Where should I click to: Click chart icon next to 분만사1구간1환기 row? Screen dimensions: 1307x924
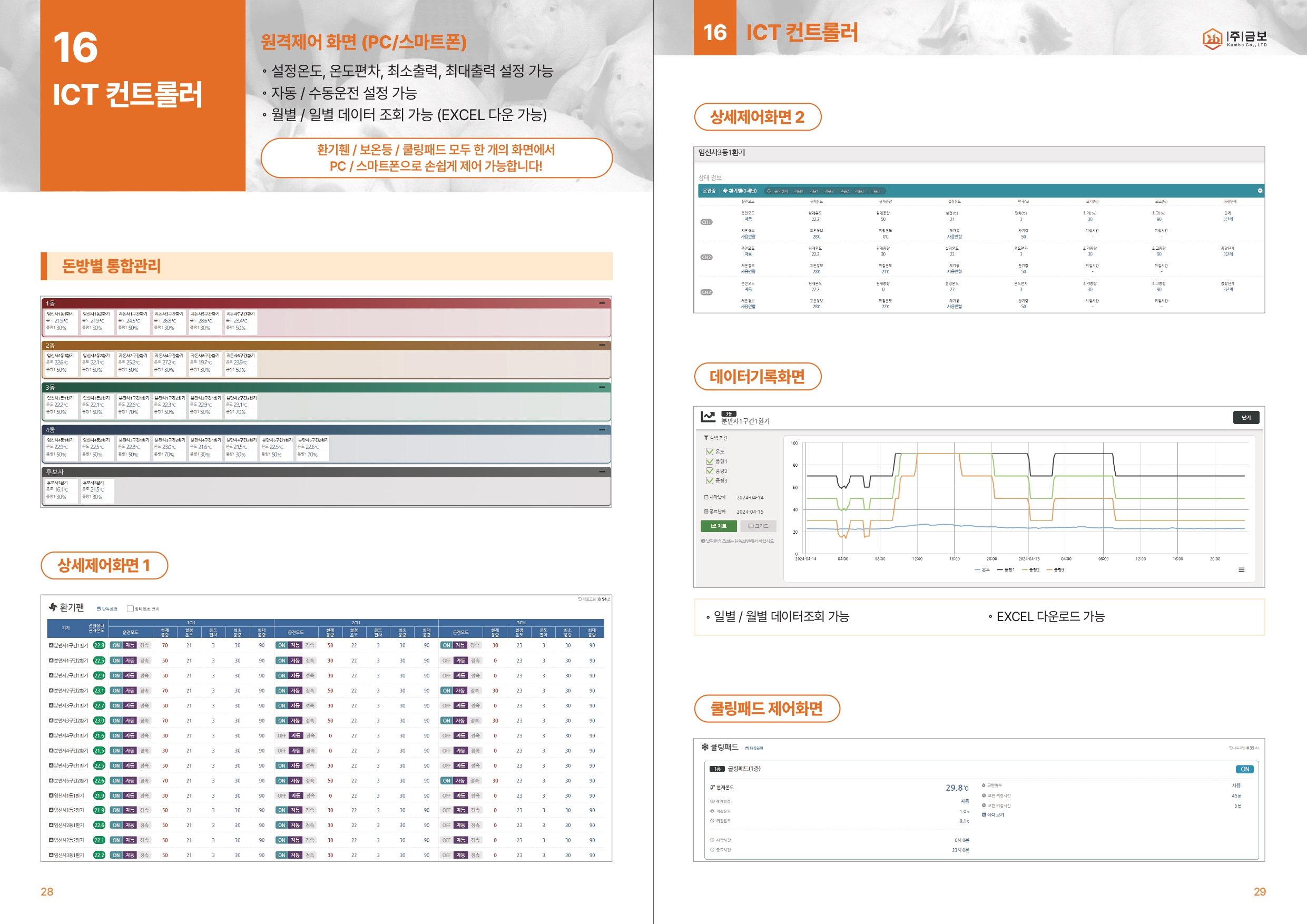point(51,646)
